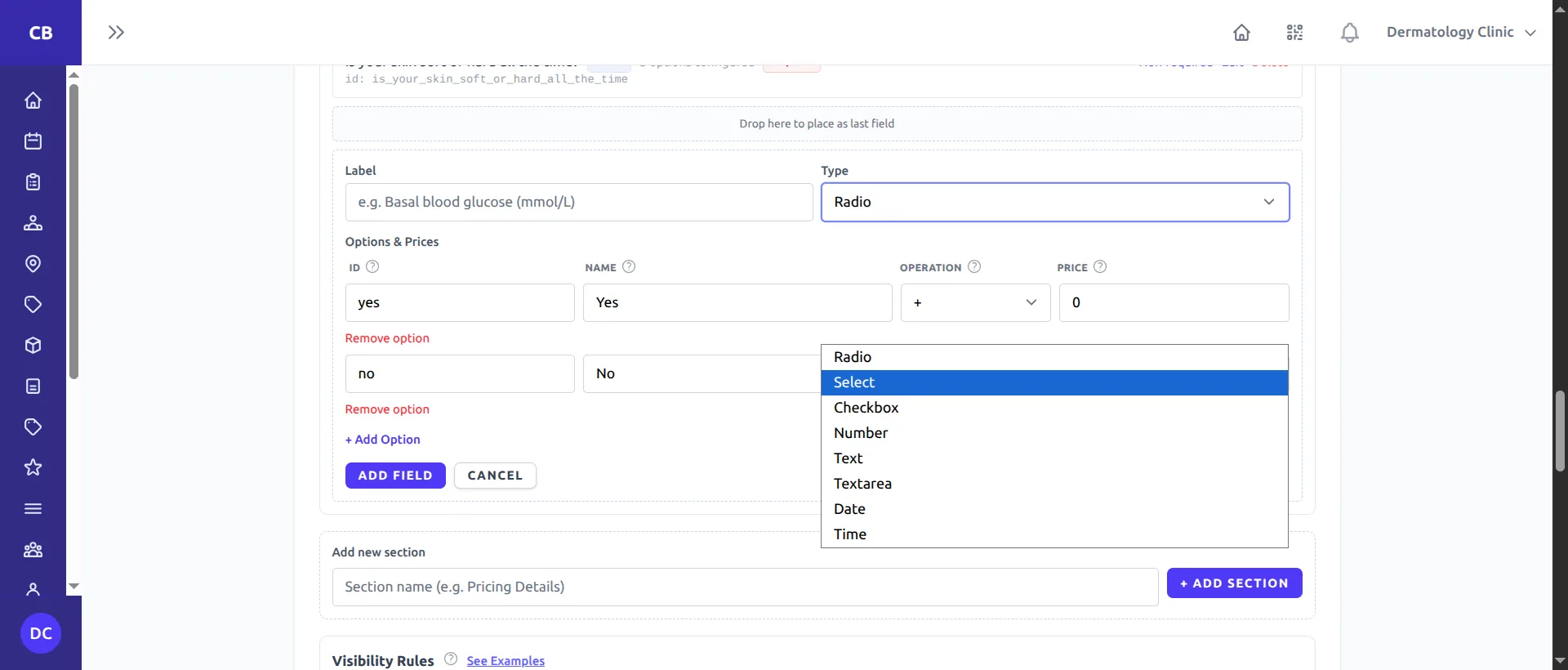1568x670 pixels.
Task: Open QR code icon in header
Action: (x=1295, y=33)
